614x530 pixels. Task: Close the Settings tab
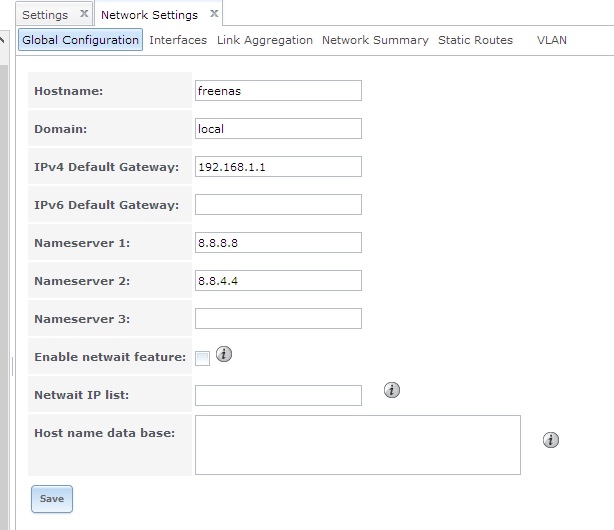84,15
